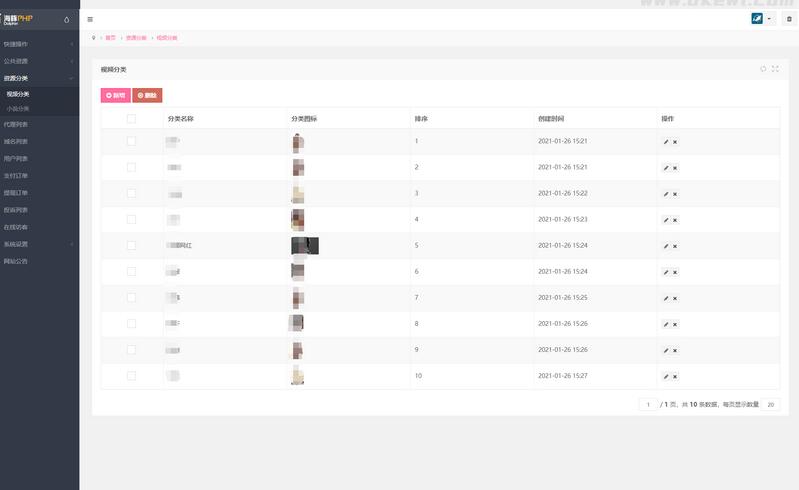The image size is (799, 490).
Task: Collapse the 资源分类 sidebar section
Action: (38, 77)
